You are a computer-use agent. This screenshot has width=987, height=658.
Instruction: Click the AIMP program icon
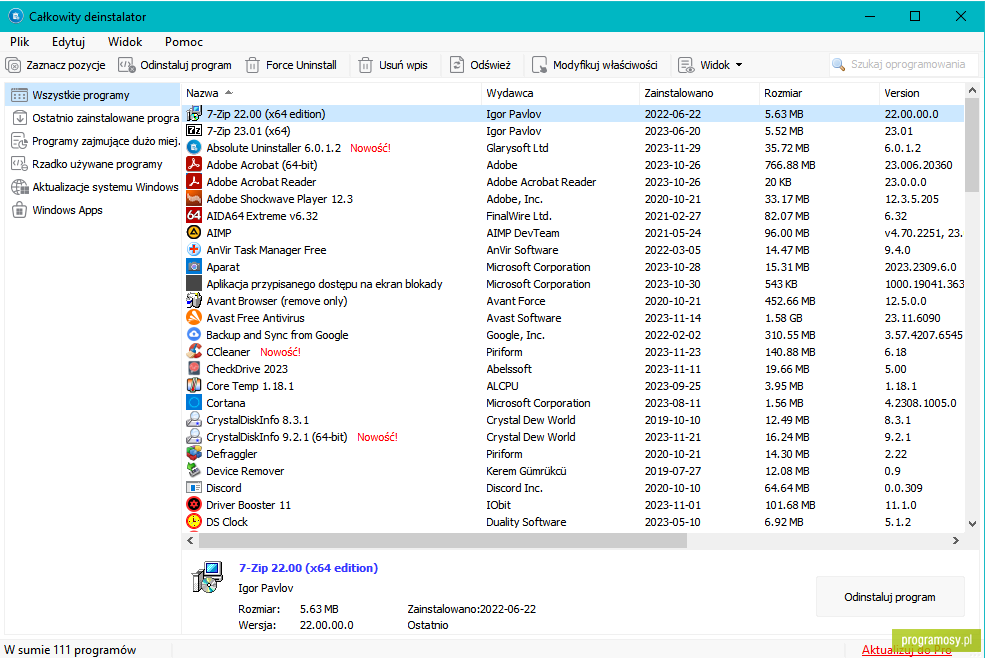194,232
